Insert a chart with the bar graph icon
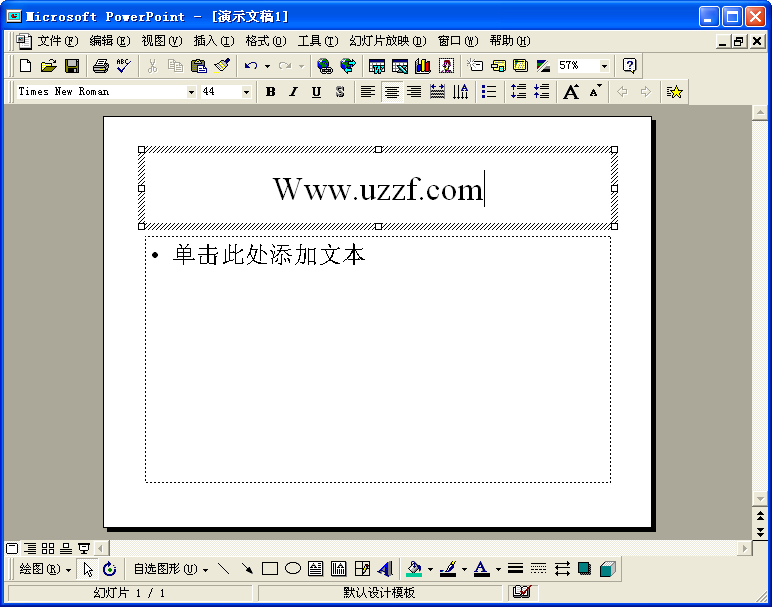This screenshot has width=772, height=607. pos(423,65)
